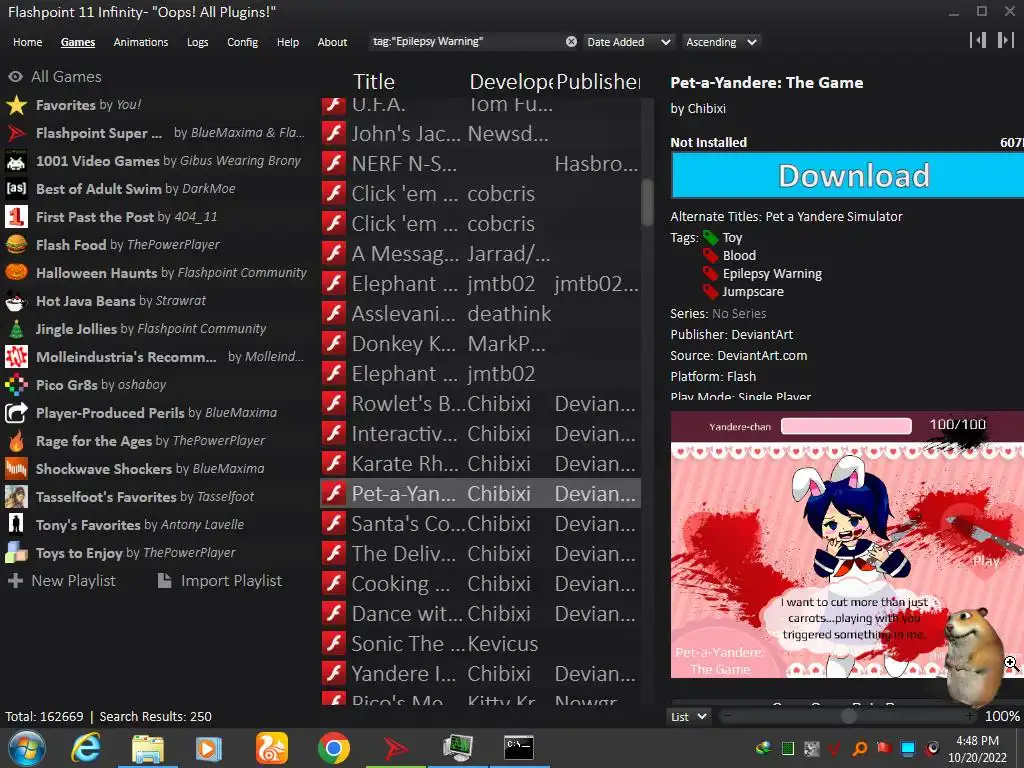1024x768 pixels.
Task: Select the Asslevani... deathink row
Action: pyautogui.click(x=481, y=313)
